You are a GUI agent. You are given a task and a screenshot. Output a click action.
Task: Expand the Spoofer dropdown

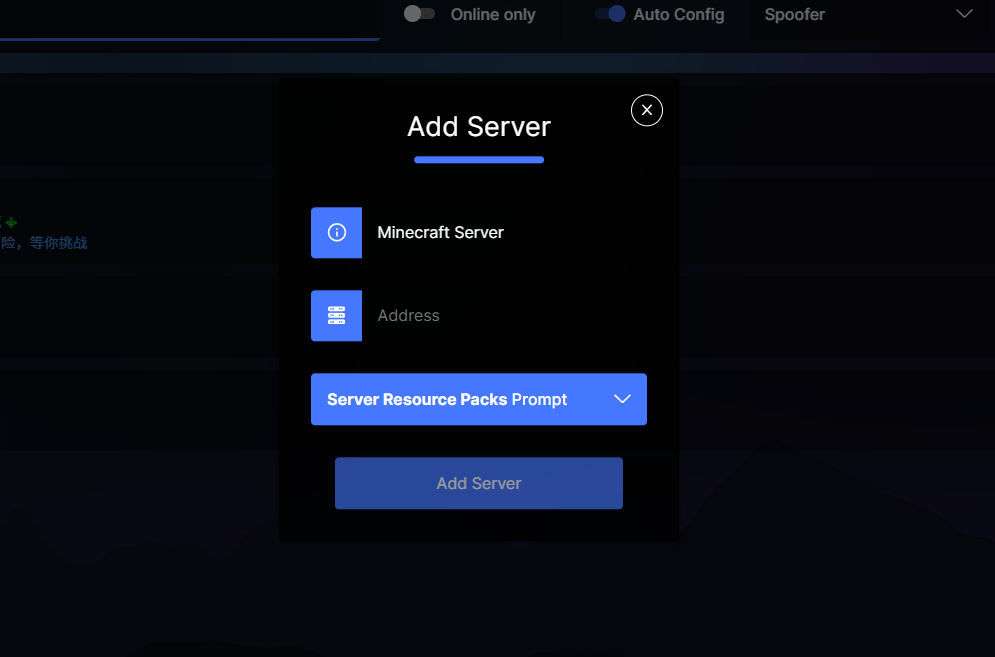(x=869, y=15)
